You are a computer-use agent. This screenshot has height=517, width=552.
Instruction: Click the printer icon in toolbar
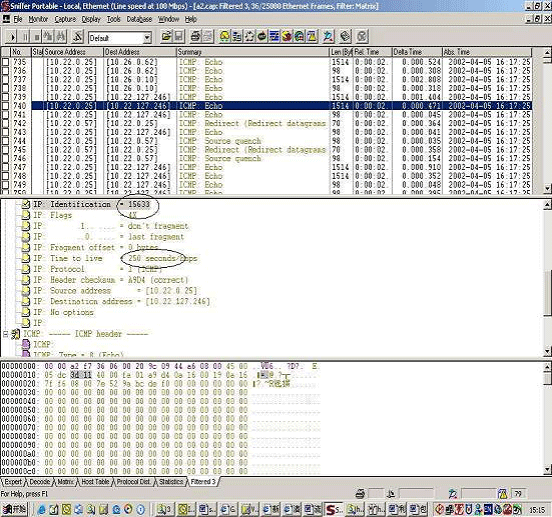[x=195, y=37]
